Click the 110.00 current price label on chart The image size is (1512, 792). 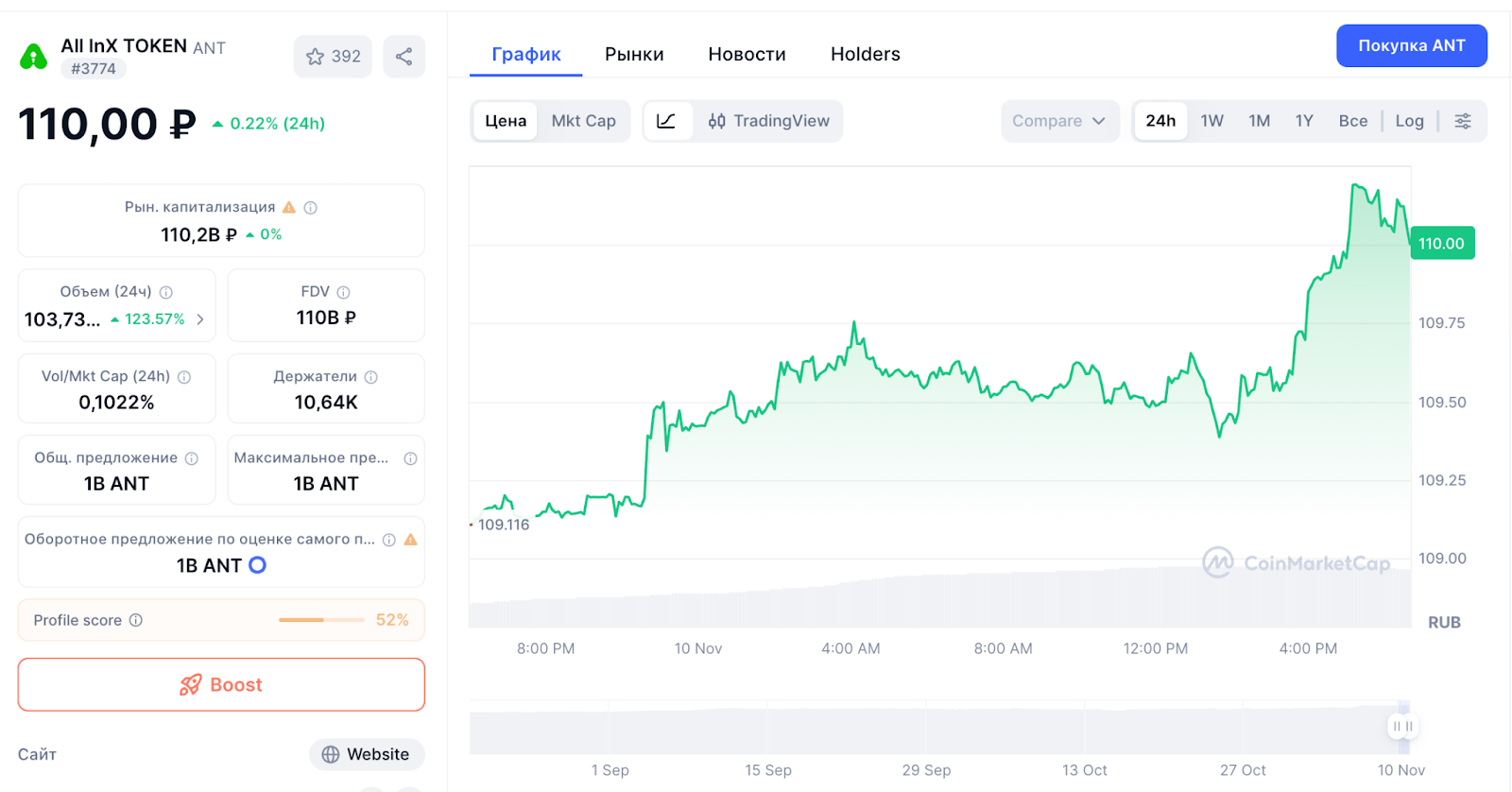[x=1442, y=243]
